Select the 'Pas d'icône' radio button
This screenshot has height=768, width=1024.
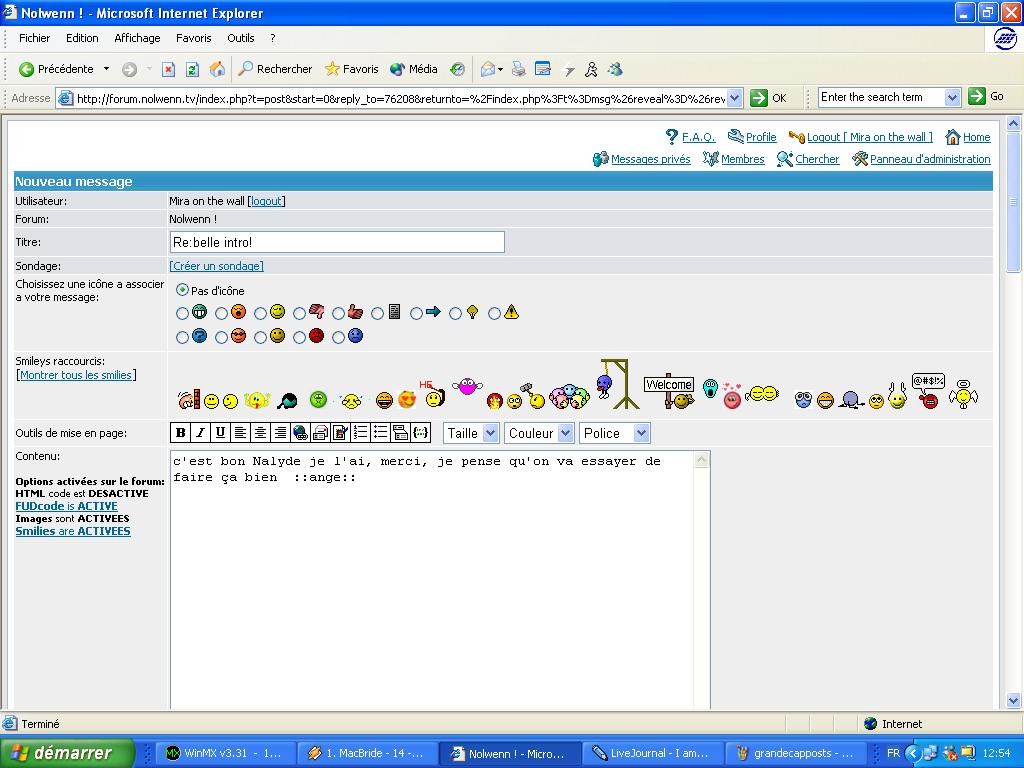pyautogui.click(x=182, y=290)
